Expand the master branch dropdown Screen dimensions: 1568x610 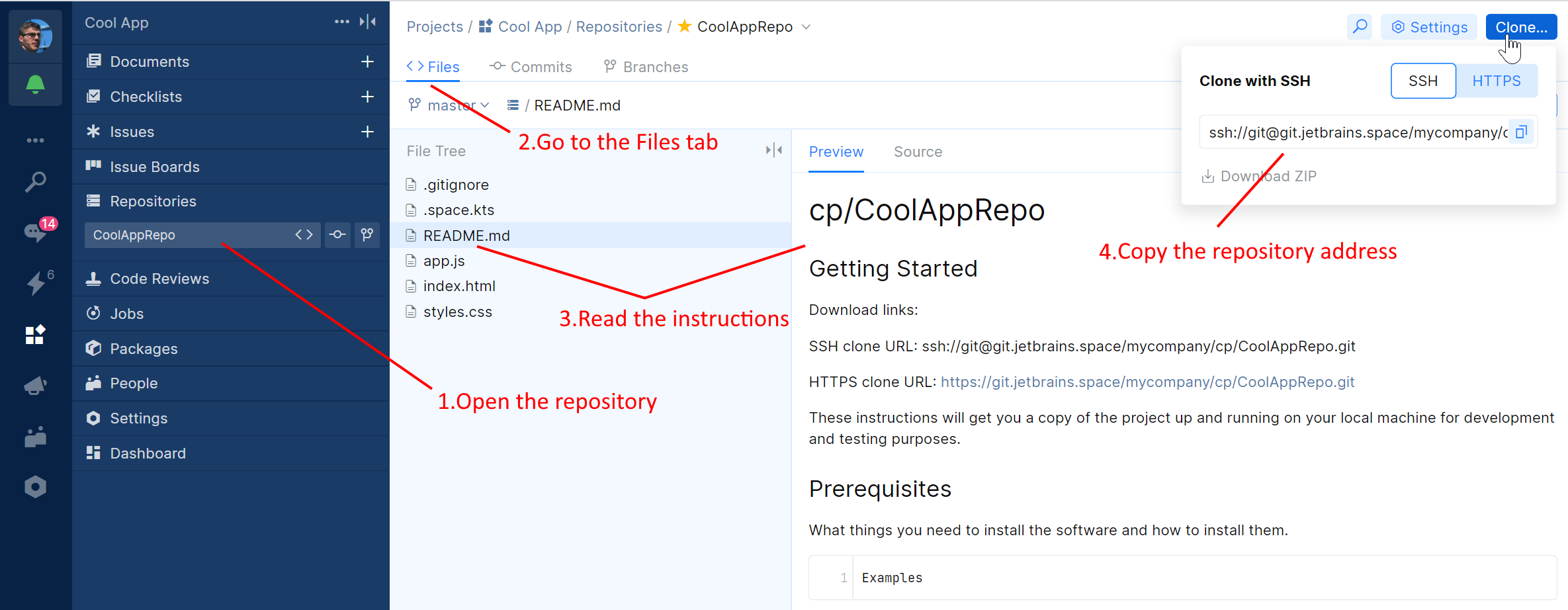click(x=450, y=105)
